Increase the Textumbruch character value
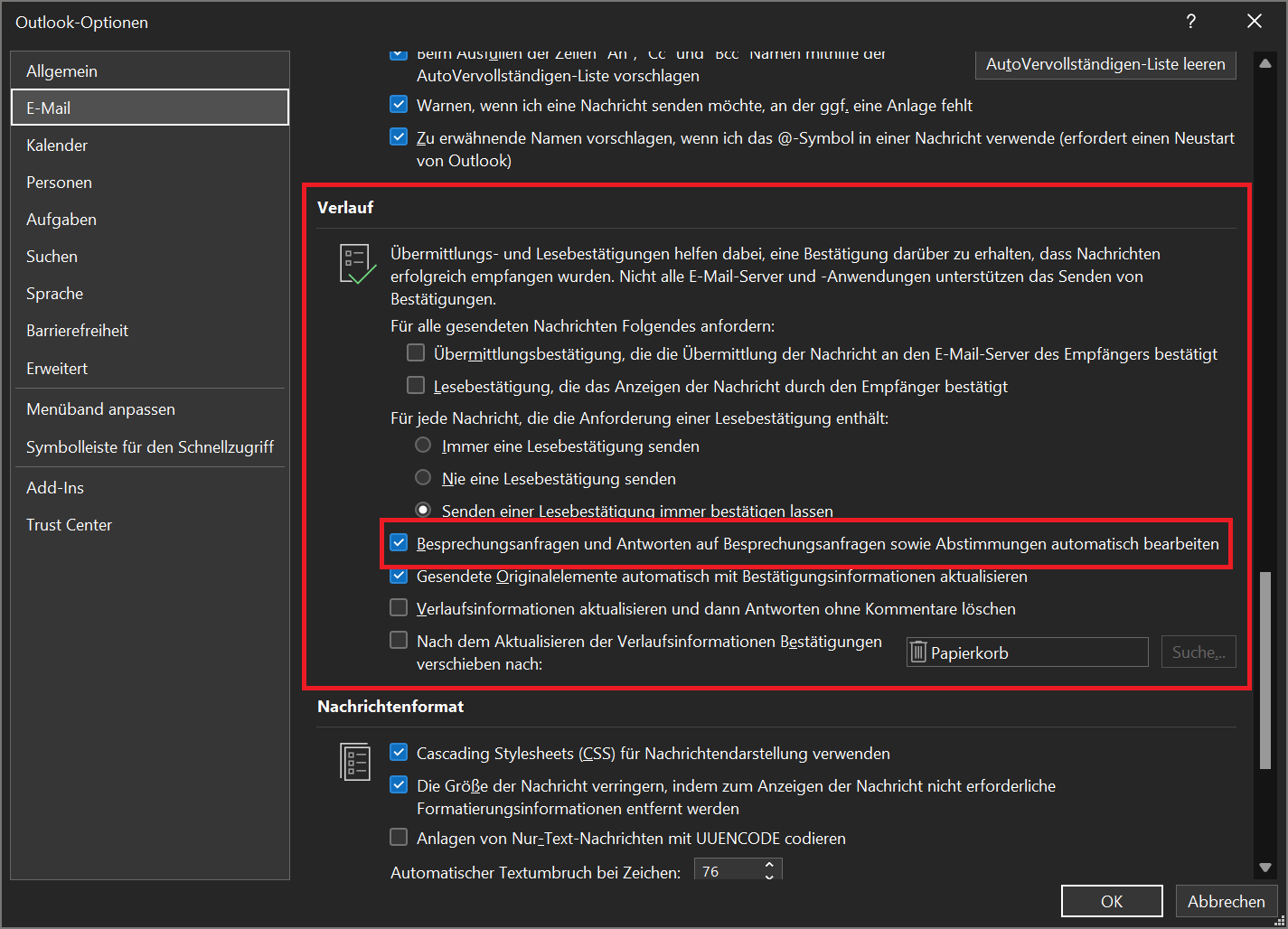The image size is (1288, 929). click(769, 866)
